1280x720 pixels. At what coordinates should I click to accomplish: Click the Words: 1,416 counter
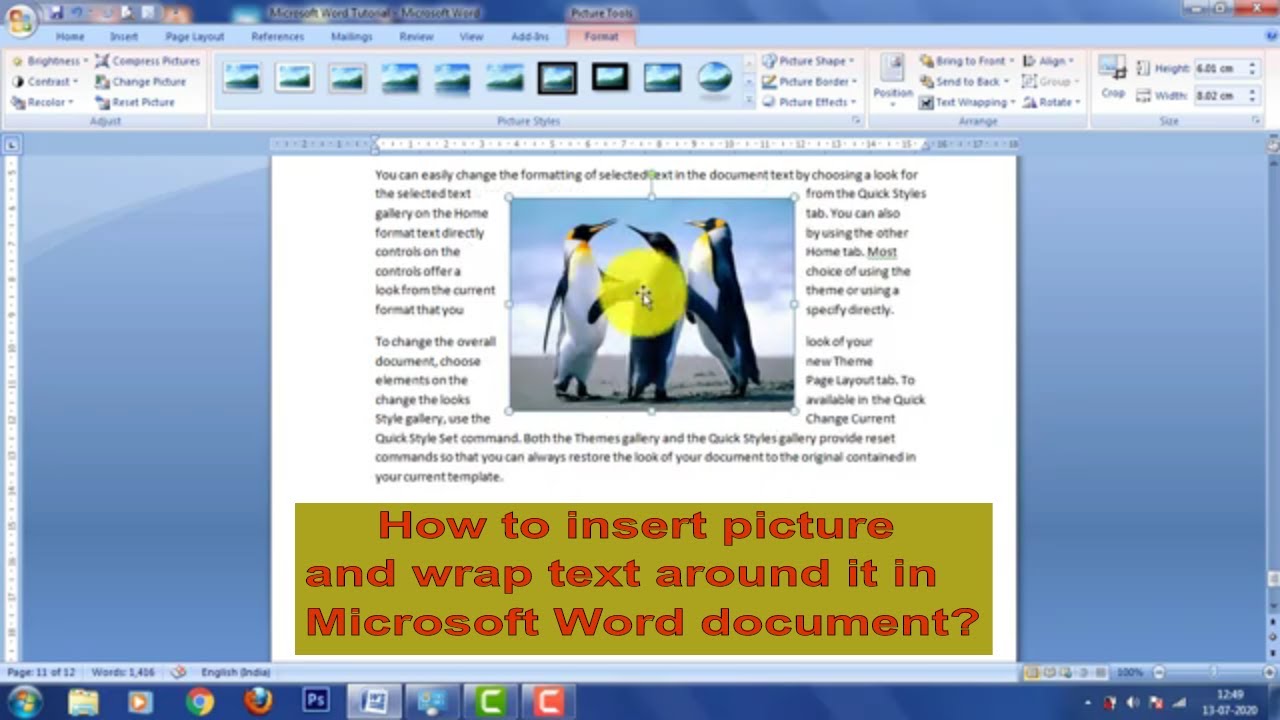point(123,672)
